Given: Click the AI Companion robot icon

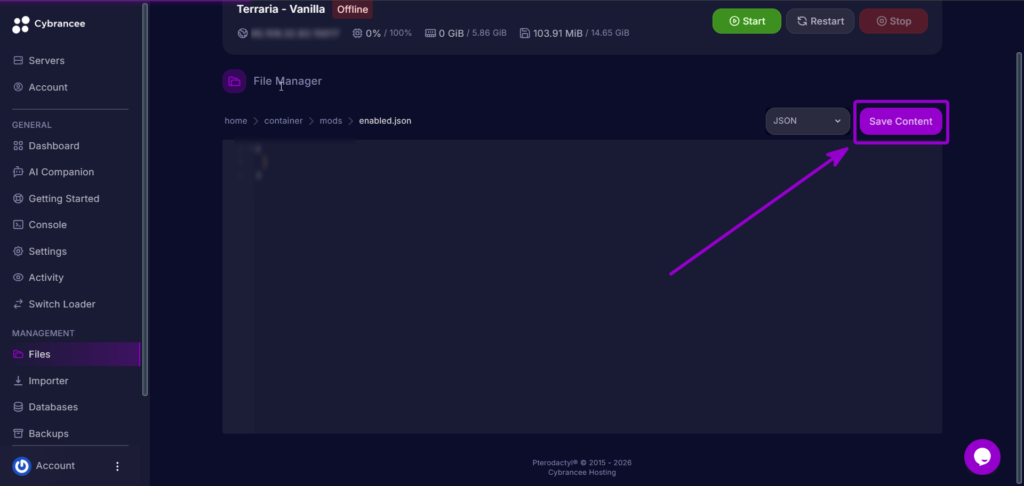Looking at the screenshot, I should click(x=18, y=172).
